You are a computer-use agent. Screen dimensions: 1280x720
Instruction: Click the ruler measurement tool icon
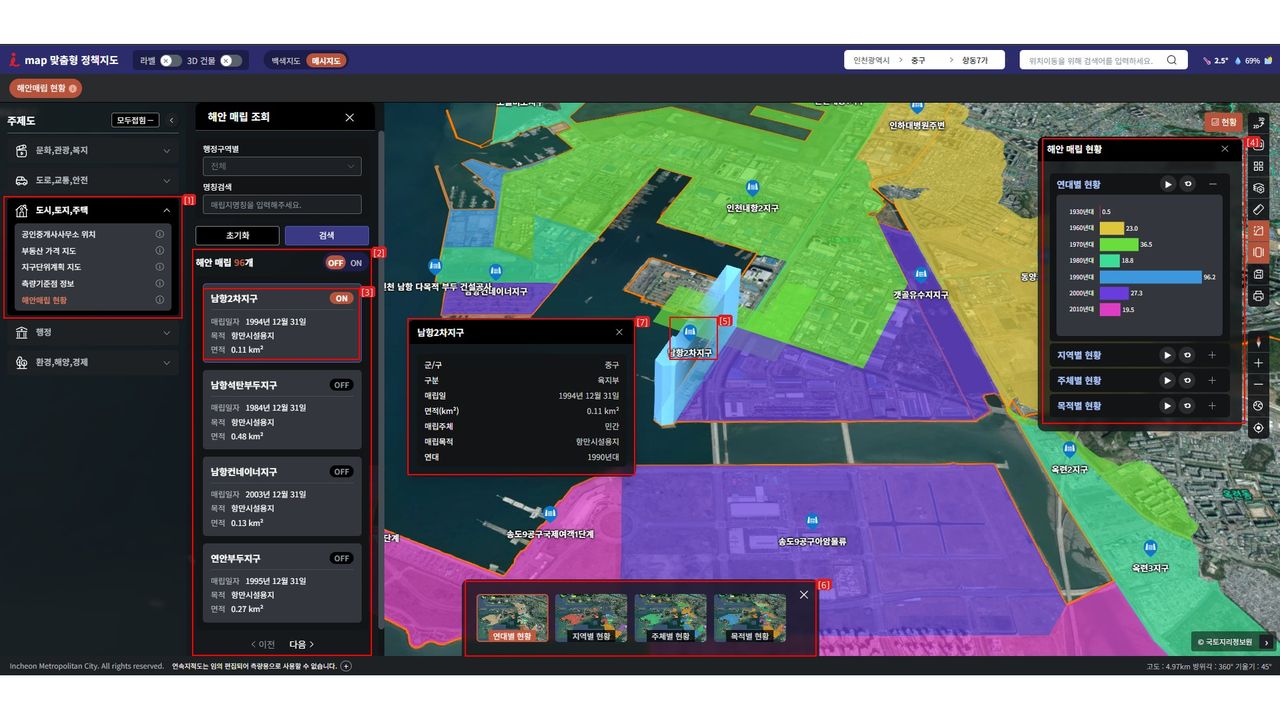tap(1258, 210)
